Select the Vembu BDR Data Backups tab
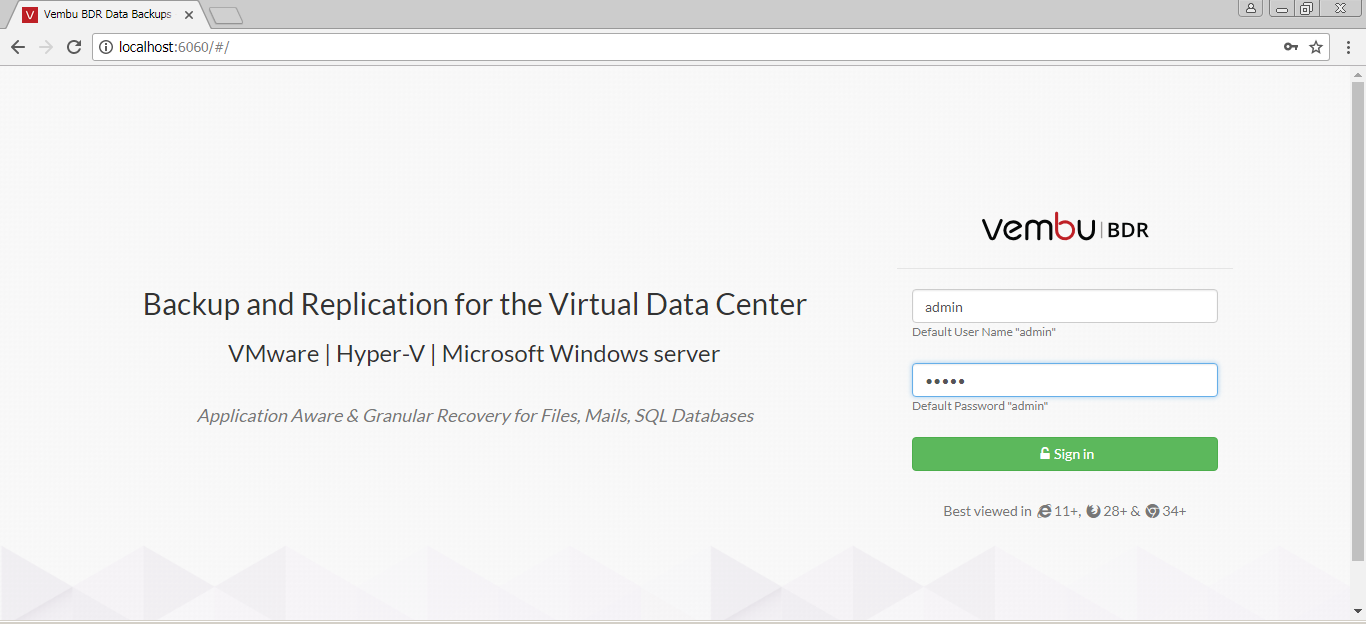1366x624 pixels. pos(100,15)
